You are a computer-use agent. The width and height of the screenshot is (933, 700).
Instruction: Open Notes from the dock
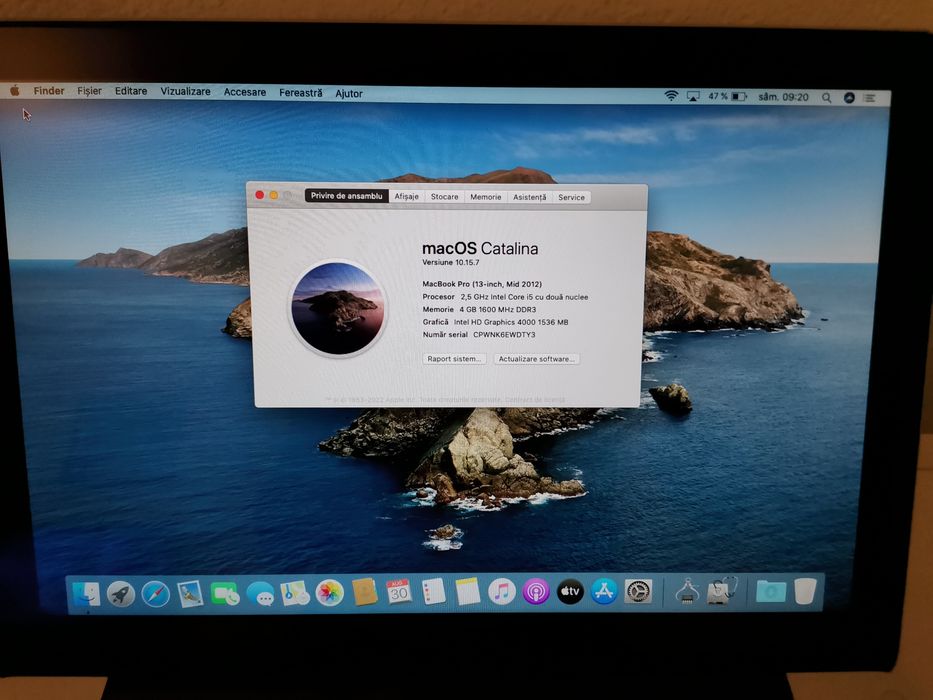coord(468,592)
